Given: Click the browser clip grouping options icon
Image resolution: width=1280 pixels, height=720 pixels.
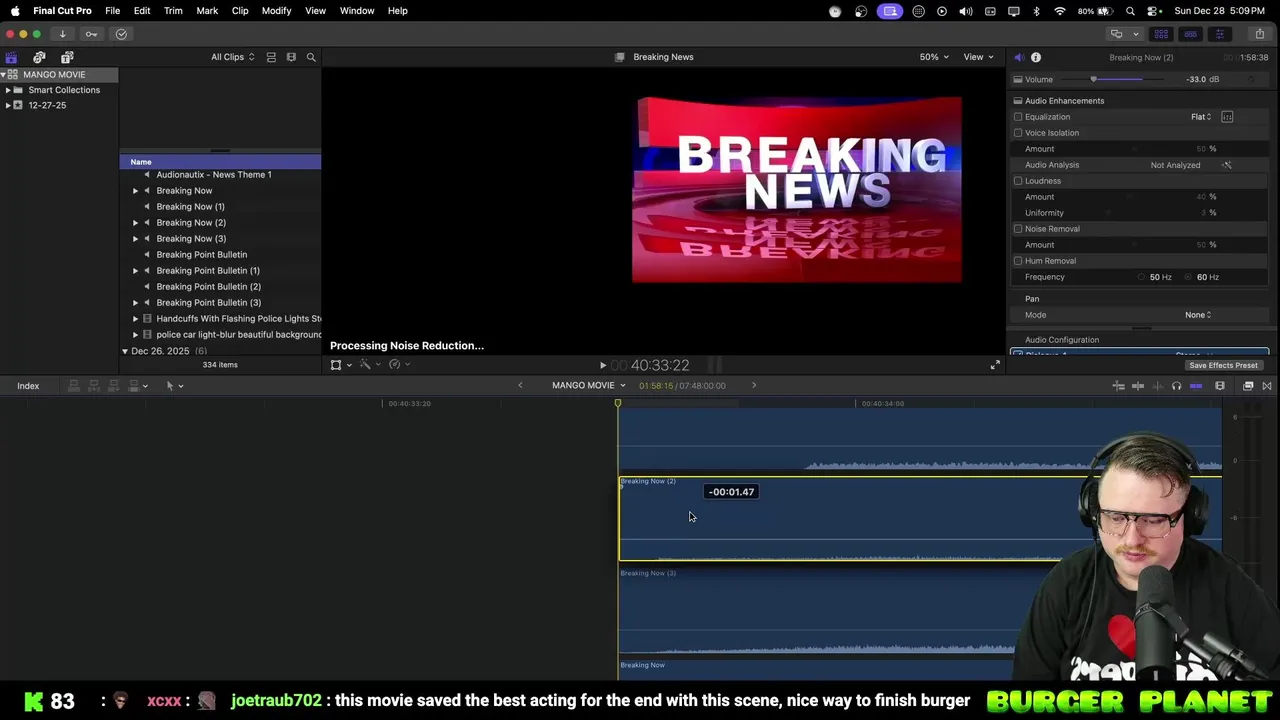Looking at the screenshot, I should point(291,57).
